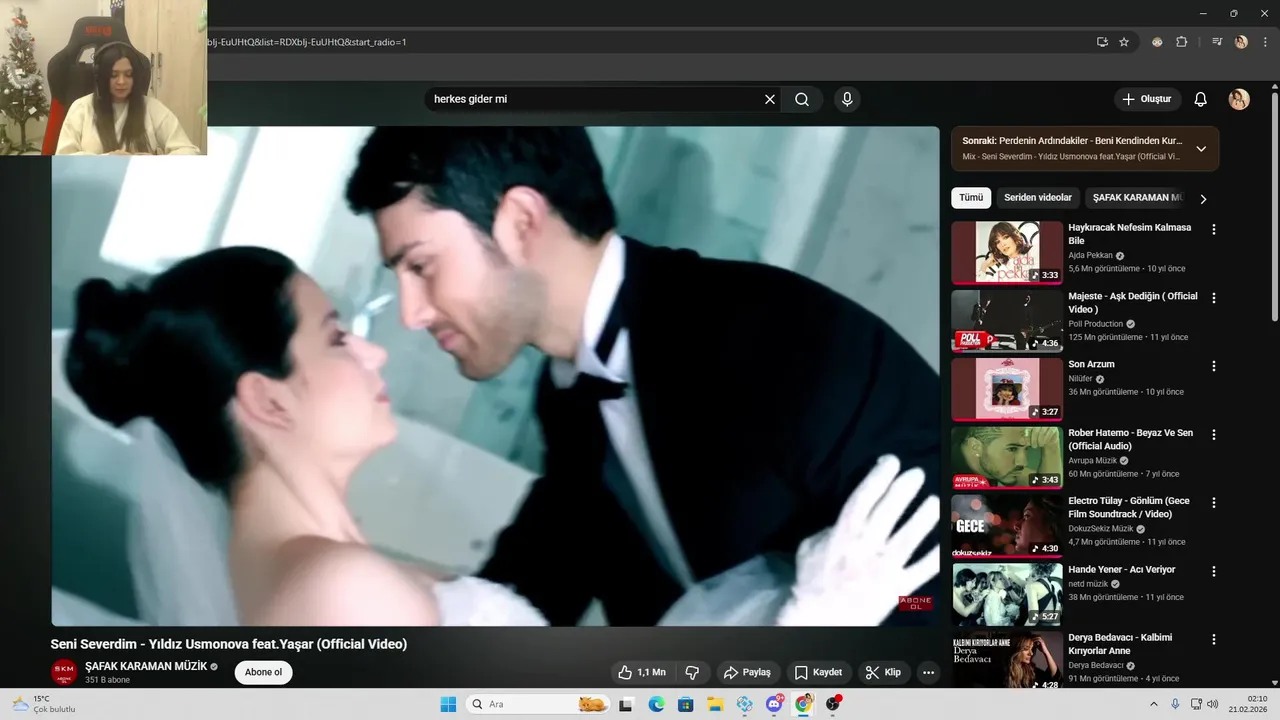1280x720 pixels.
Task: Open YouTube notifications bell
Action: (x=1201, y=99)
